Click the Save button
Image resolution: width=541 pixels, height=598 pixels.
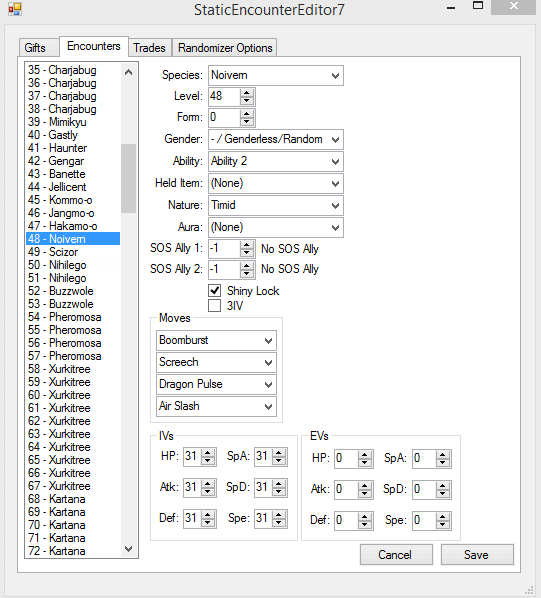click(477, 555)
